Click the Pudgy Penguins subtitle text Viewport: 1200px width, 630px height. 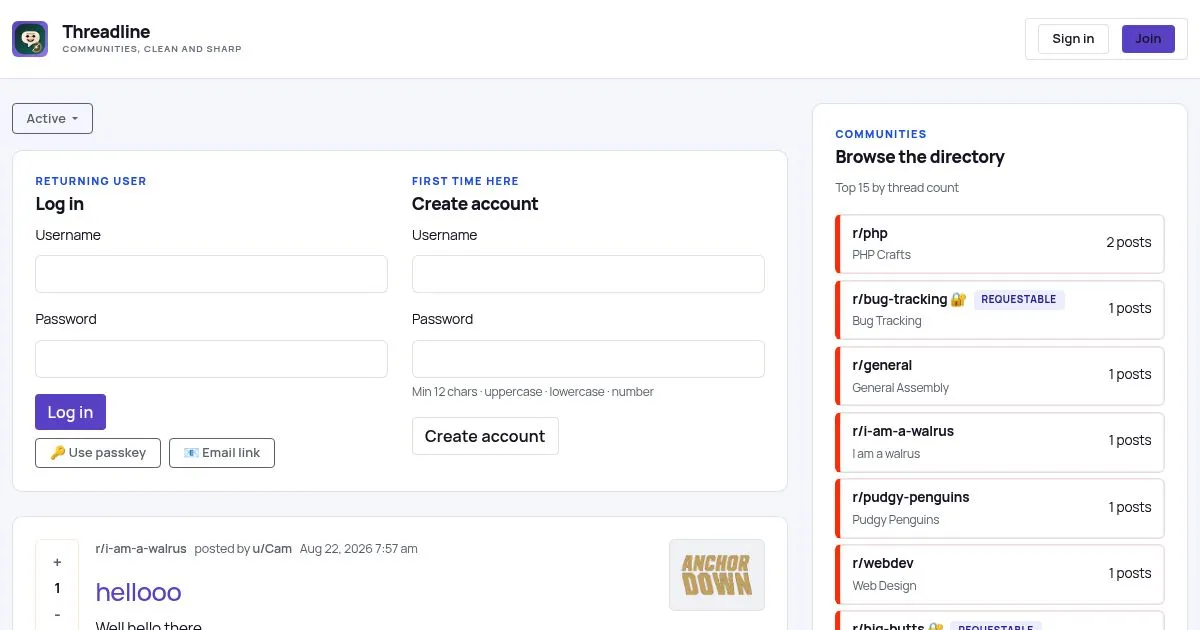(x=896, y=520)
